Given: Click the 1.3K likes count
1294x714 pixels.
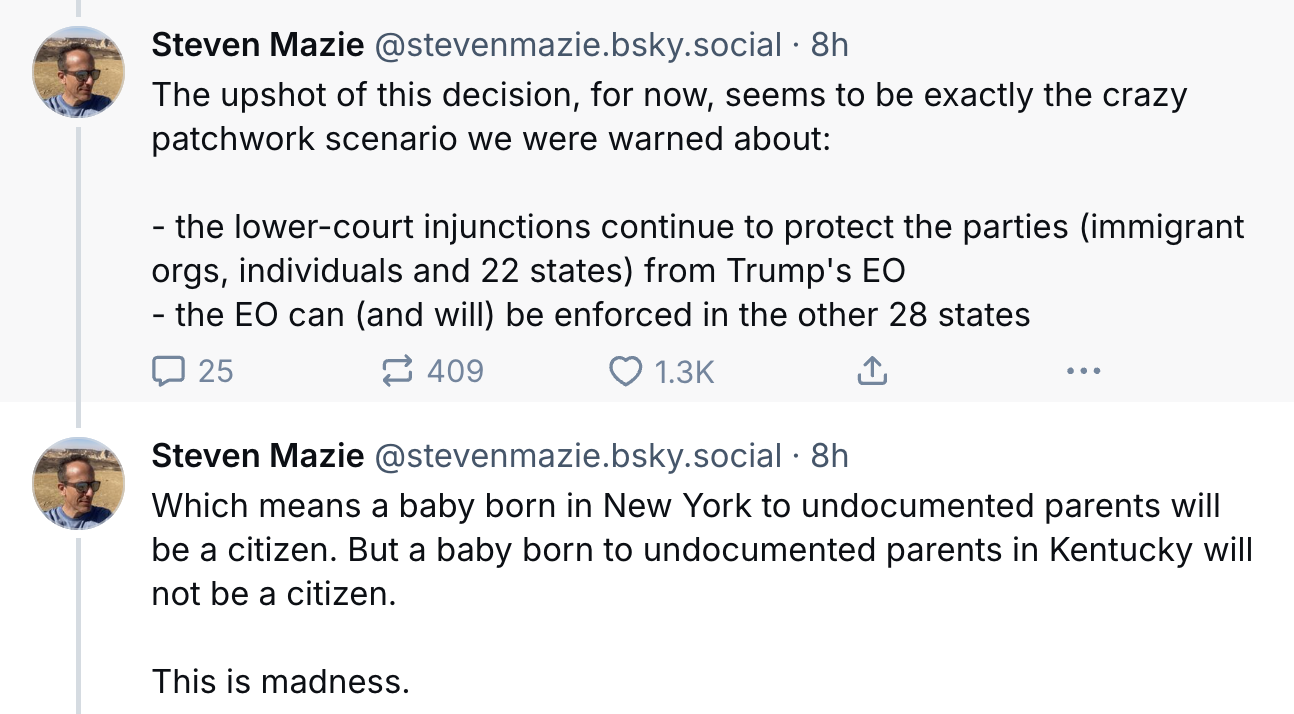Looking at the screenshot, I should point(684,372).
